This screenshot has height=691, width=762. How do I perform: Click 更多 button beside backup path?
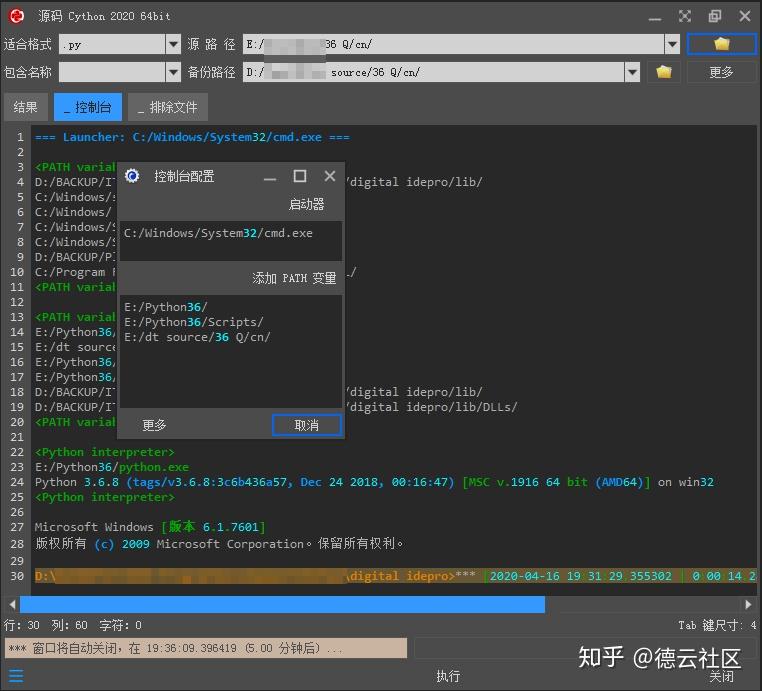[721, 72]
